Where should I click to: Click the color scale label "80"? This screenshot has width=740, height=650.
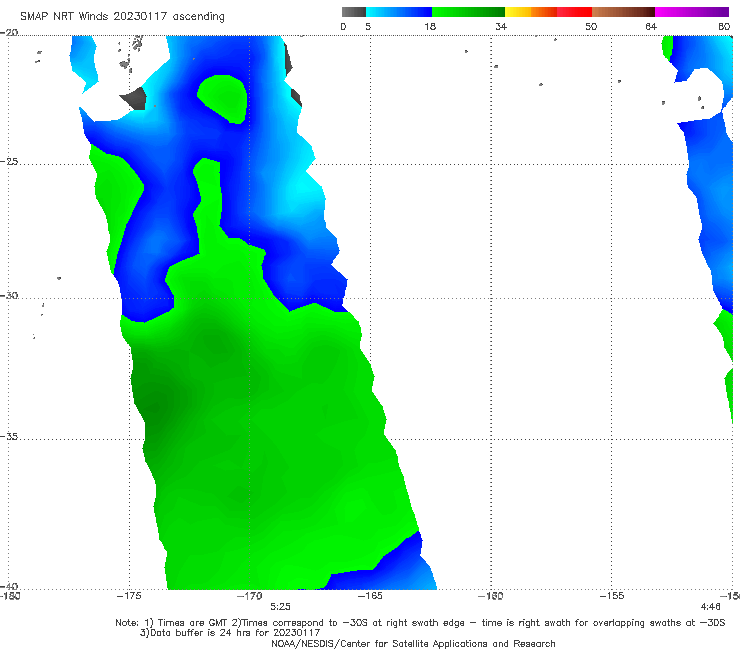click(724, 27)
